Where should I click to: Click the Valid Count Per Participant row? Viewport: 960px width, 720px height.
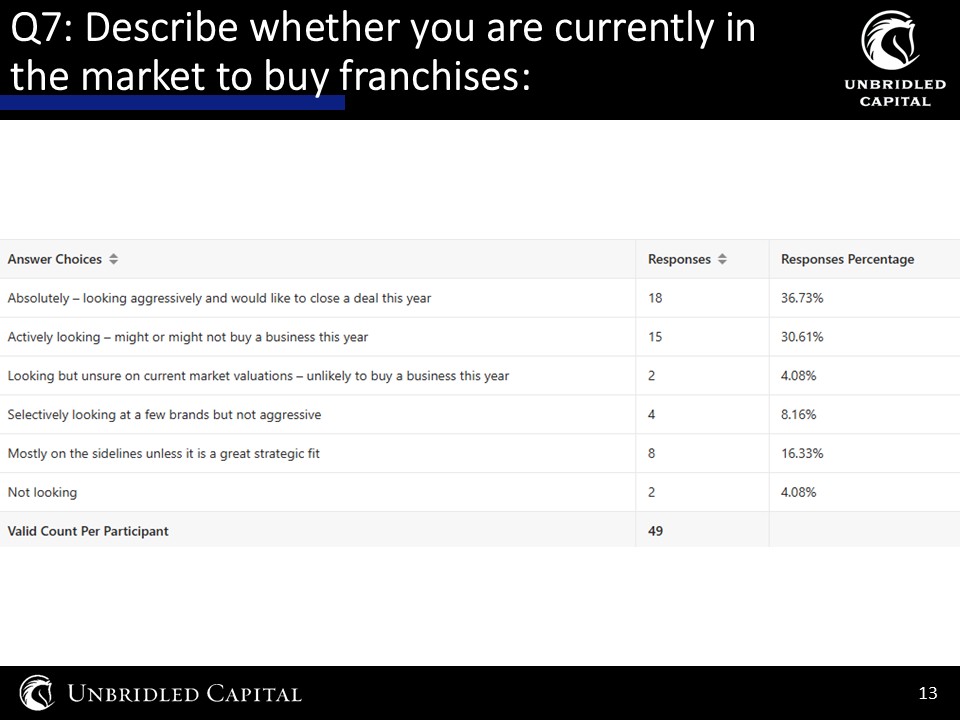point(480,530)
